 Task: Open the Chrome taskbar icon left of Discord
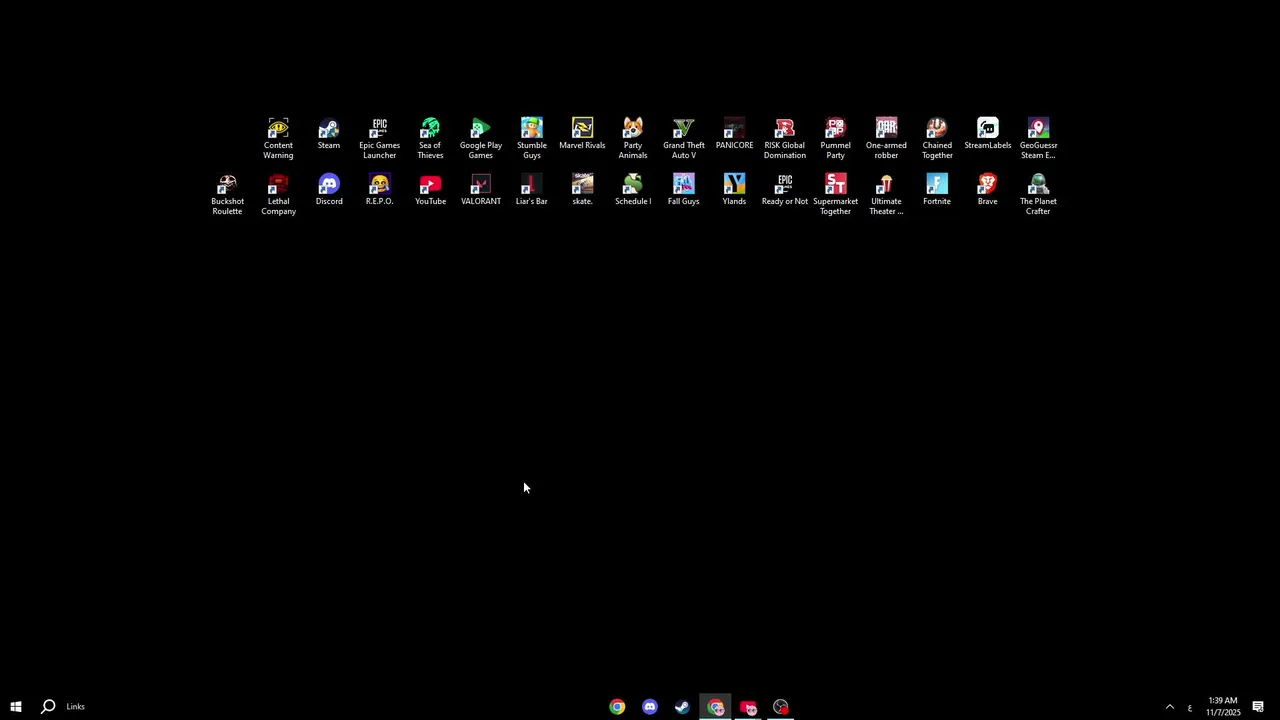coord(617,707)
